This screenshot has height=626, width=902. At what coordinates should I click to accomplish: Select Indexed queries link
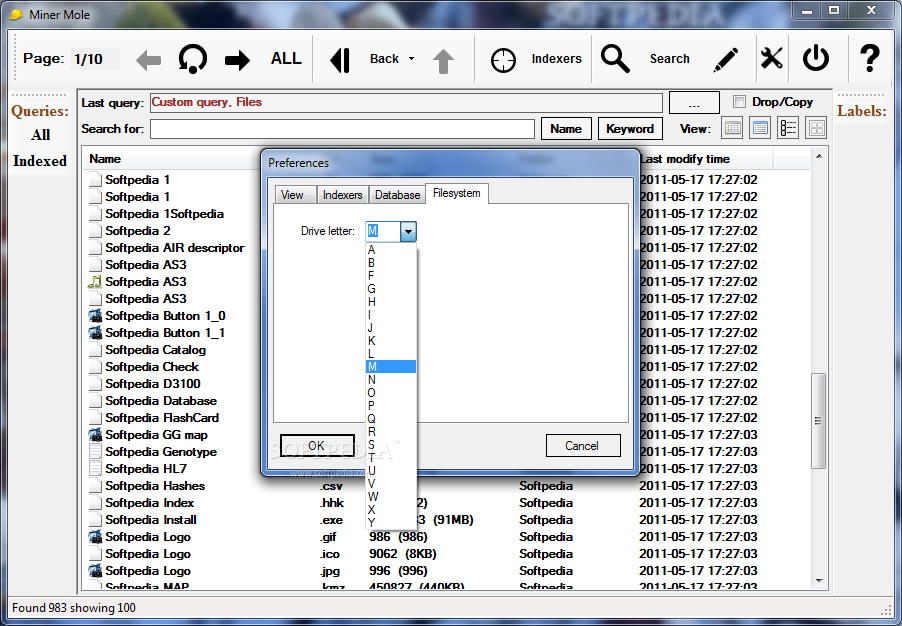[40, 161]
